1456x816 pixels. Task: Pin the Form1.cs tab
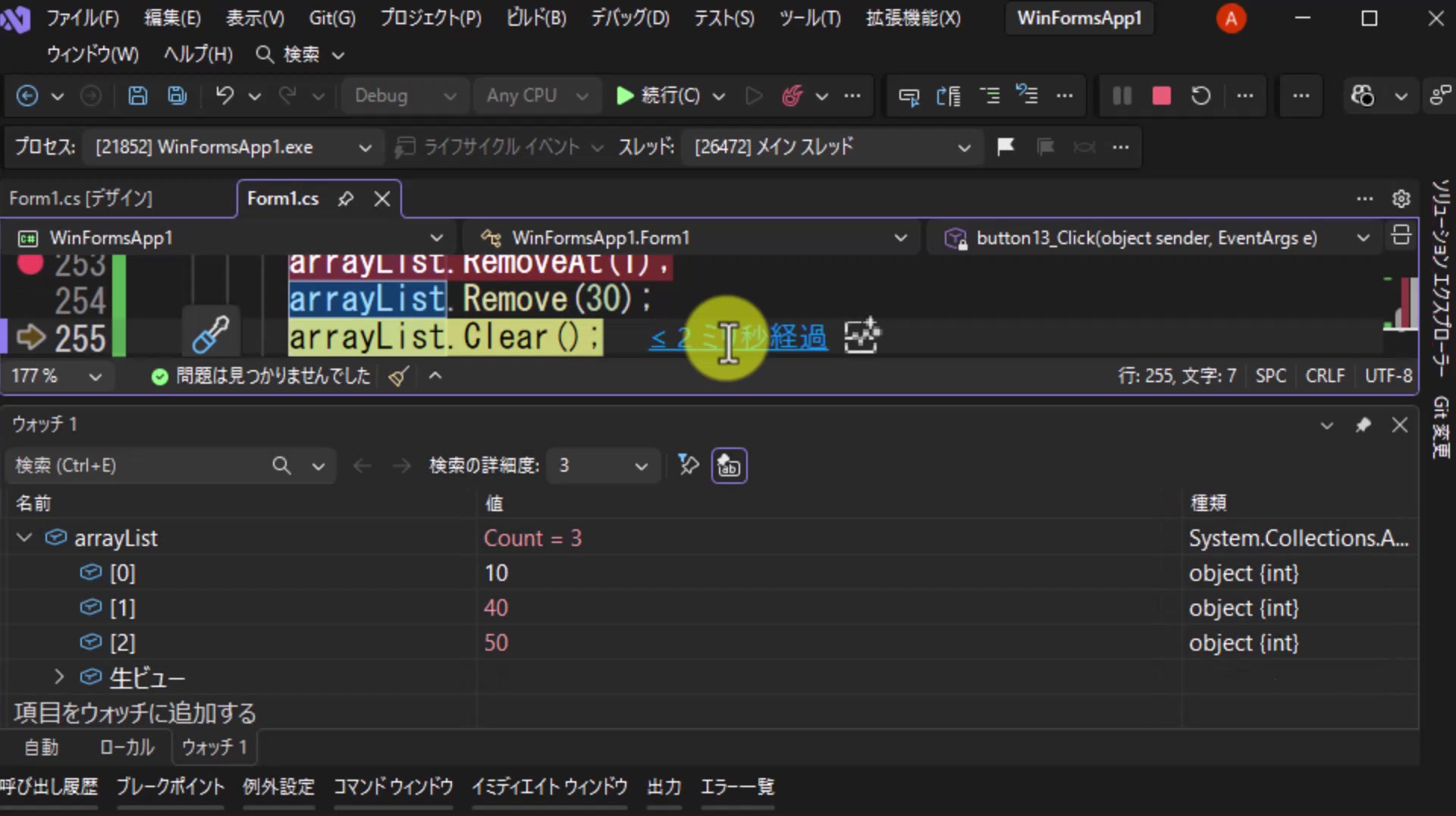click(x=346, y=199)
